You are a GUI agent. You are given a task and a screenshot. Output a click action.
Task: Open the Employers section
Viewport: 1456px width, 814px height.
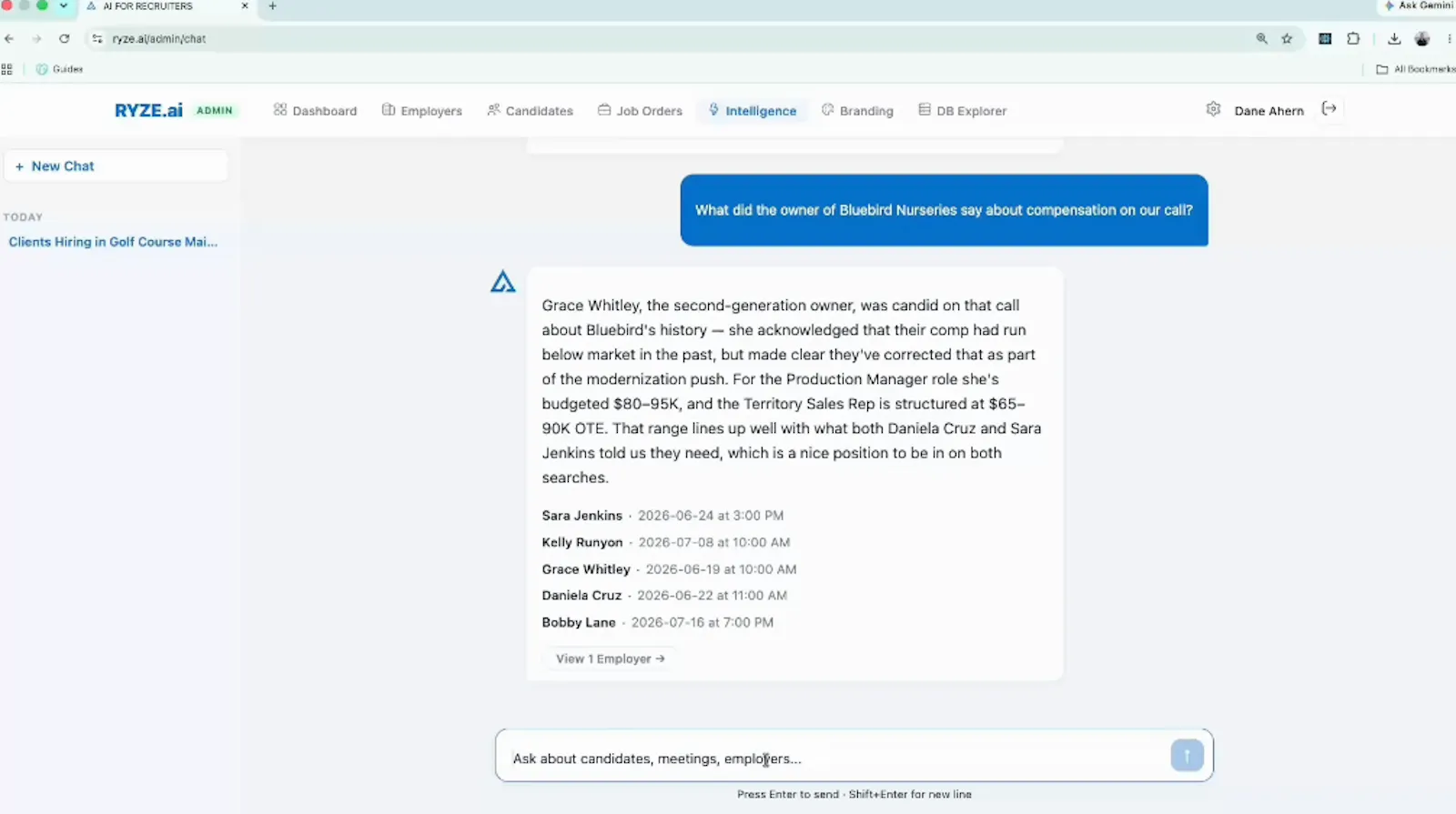[422, 111]
